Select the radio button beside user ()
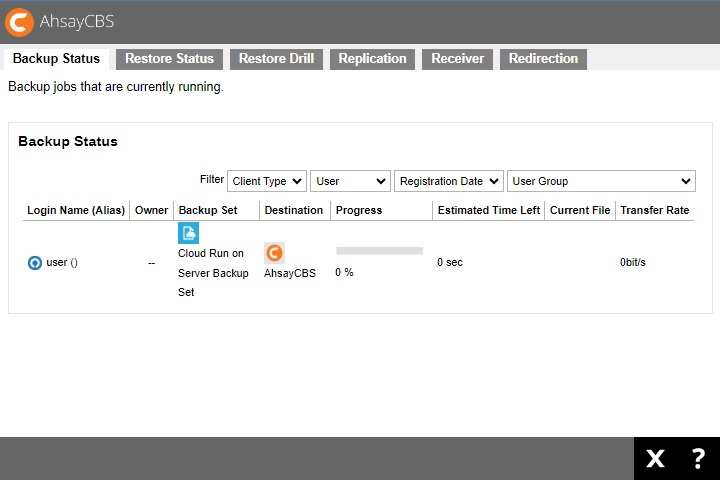720x480 pixels. [35, 263]
